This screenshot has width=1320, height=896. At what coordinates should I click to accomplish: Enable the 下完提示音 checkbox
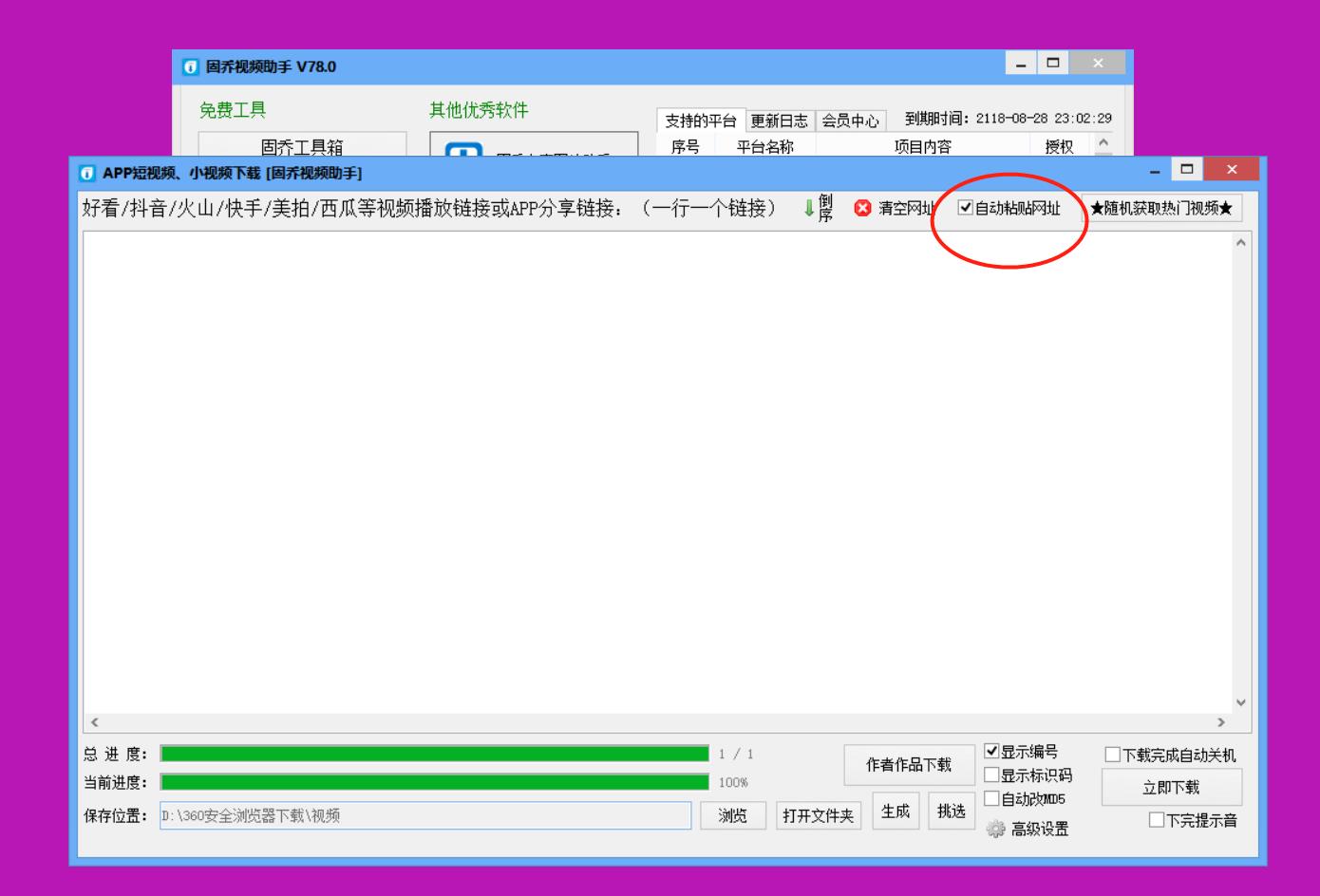1157,820
